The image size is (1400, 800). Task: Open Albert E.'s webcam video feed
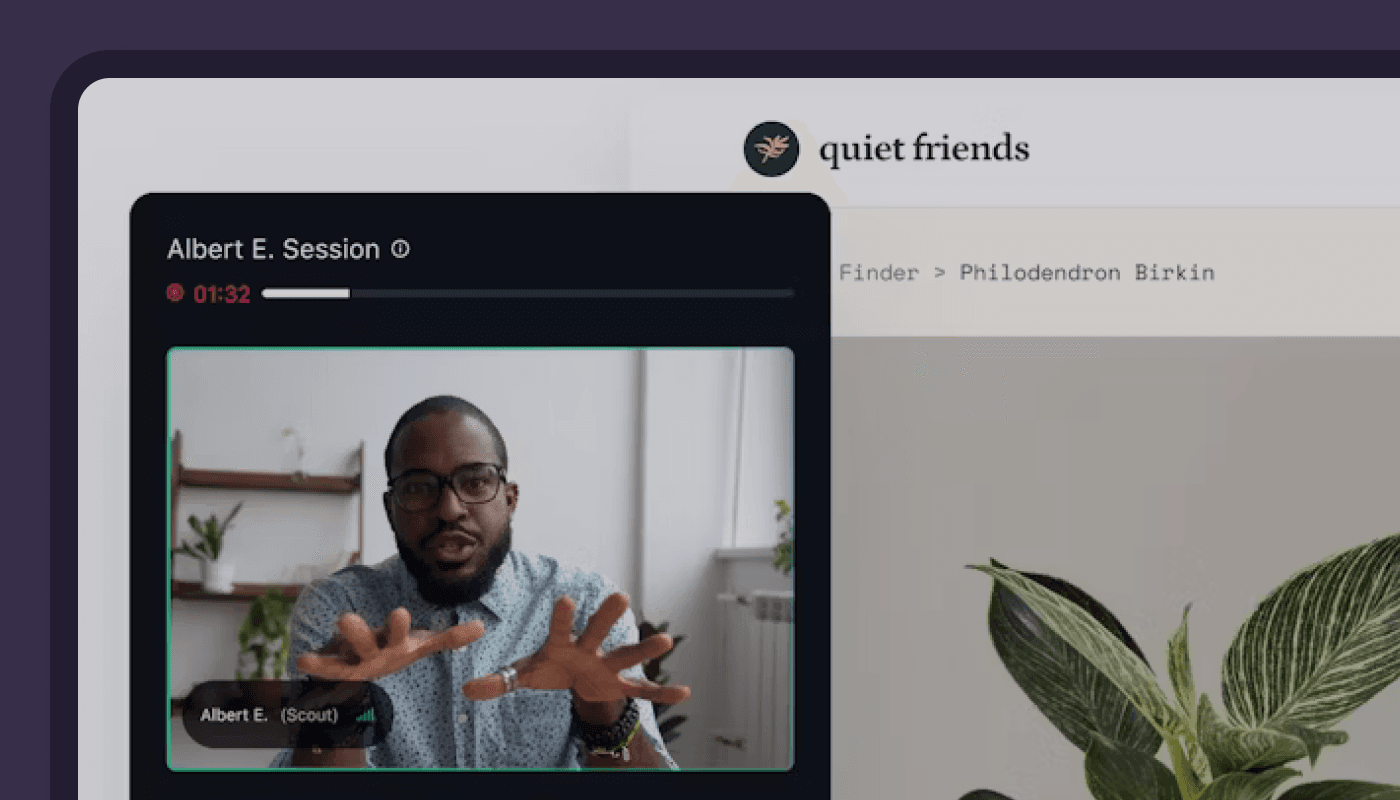point(480,559)
